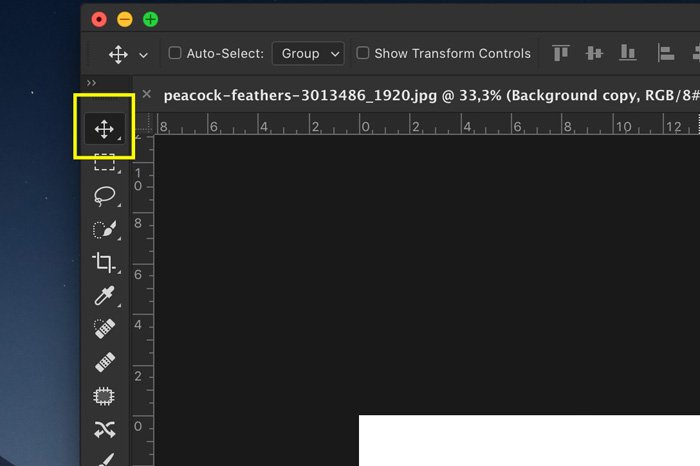Open the Move tool preset picker chevron
700x466 pixels.
(144, 54)
